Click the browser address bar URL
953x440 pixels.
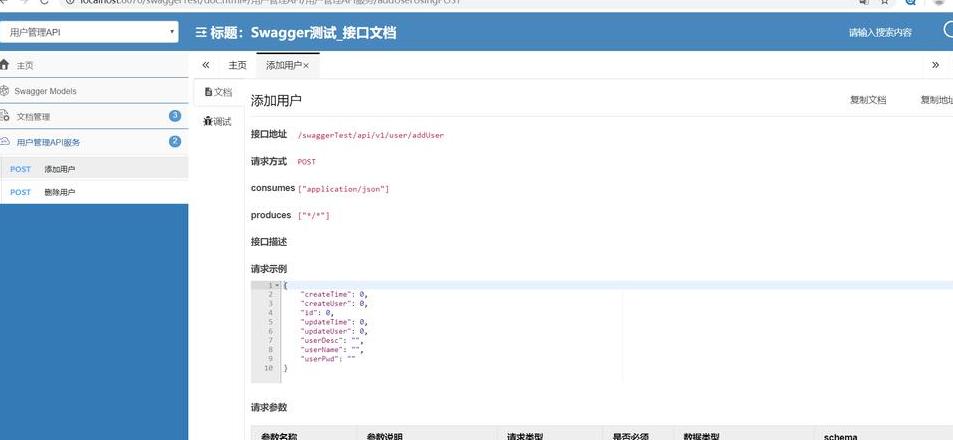270,2
